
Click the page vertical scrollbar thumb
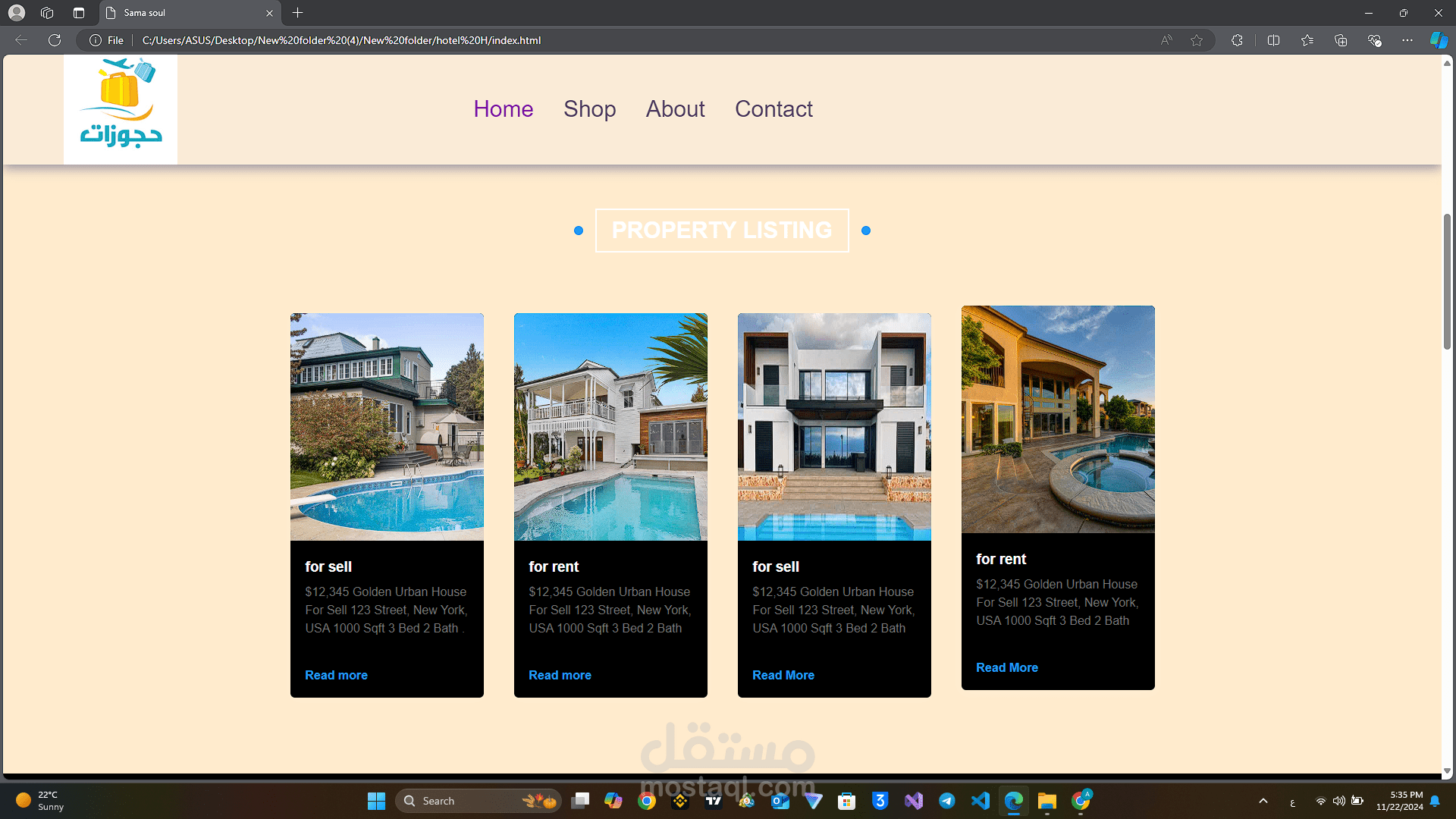1447,281
